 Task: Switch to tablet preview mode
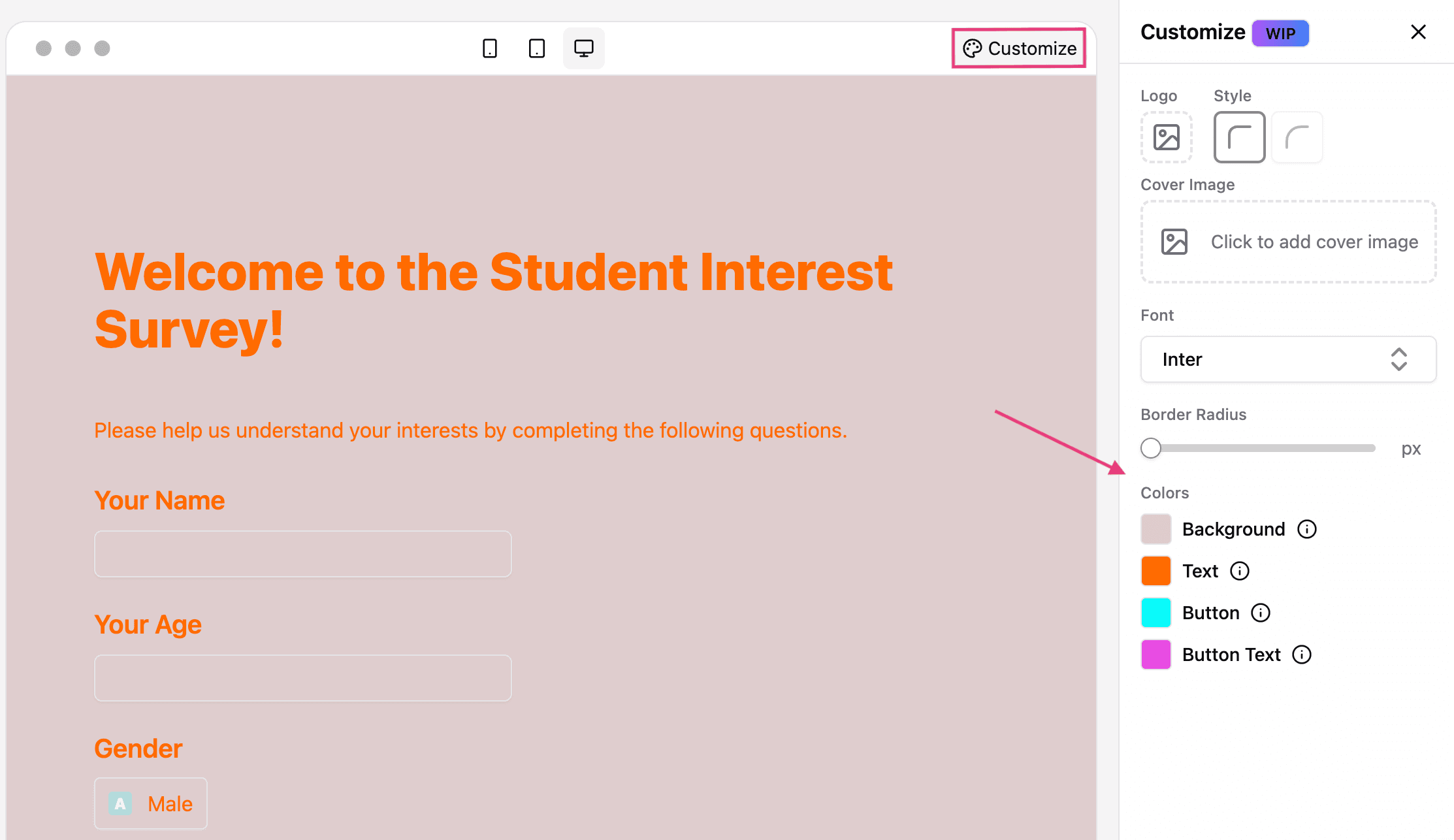[x=536, y=48]
